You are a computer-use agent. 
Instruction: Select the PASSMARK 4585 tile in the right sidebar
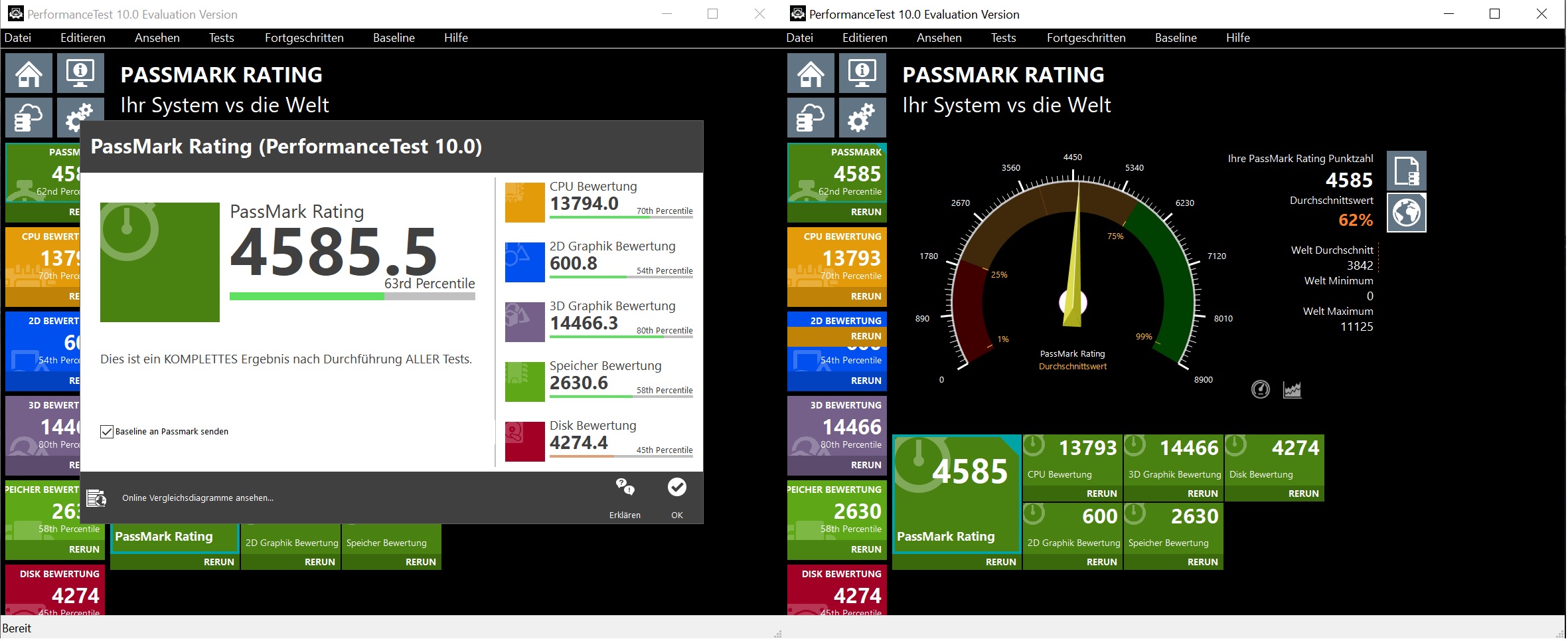pos(837,173)
